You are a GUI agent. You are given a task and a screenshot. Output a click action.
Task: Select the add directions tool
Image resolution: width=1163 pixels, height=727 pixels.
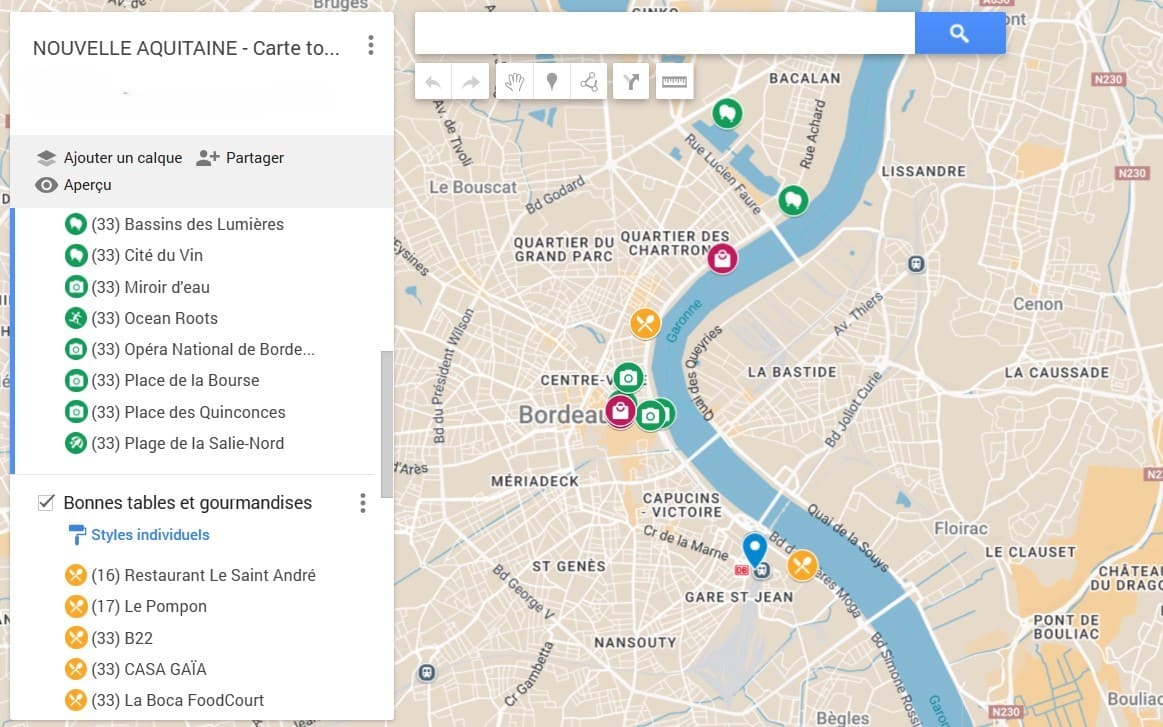[x=631, y=82]
